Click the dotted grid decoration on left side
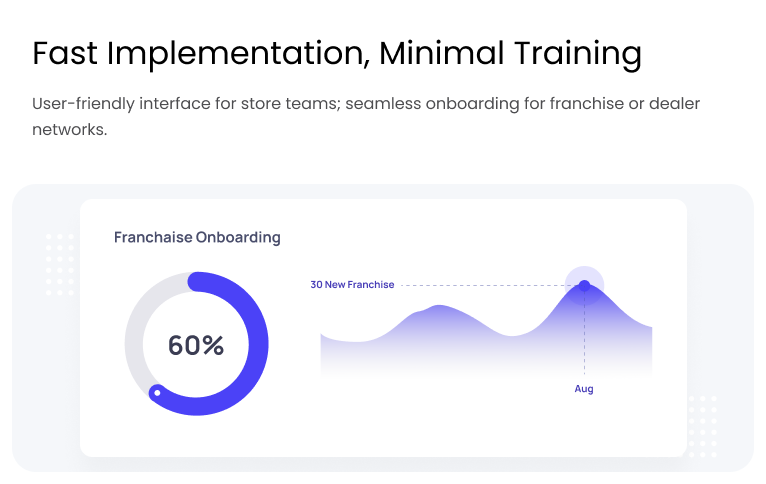This screenshot has width=766, height=484. (x=60, y=264)
